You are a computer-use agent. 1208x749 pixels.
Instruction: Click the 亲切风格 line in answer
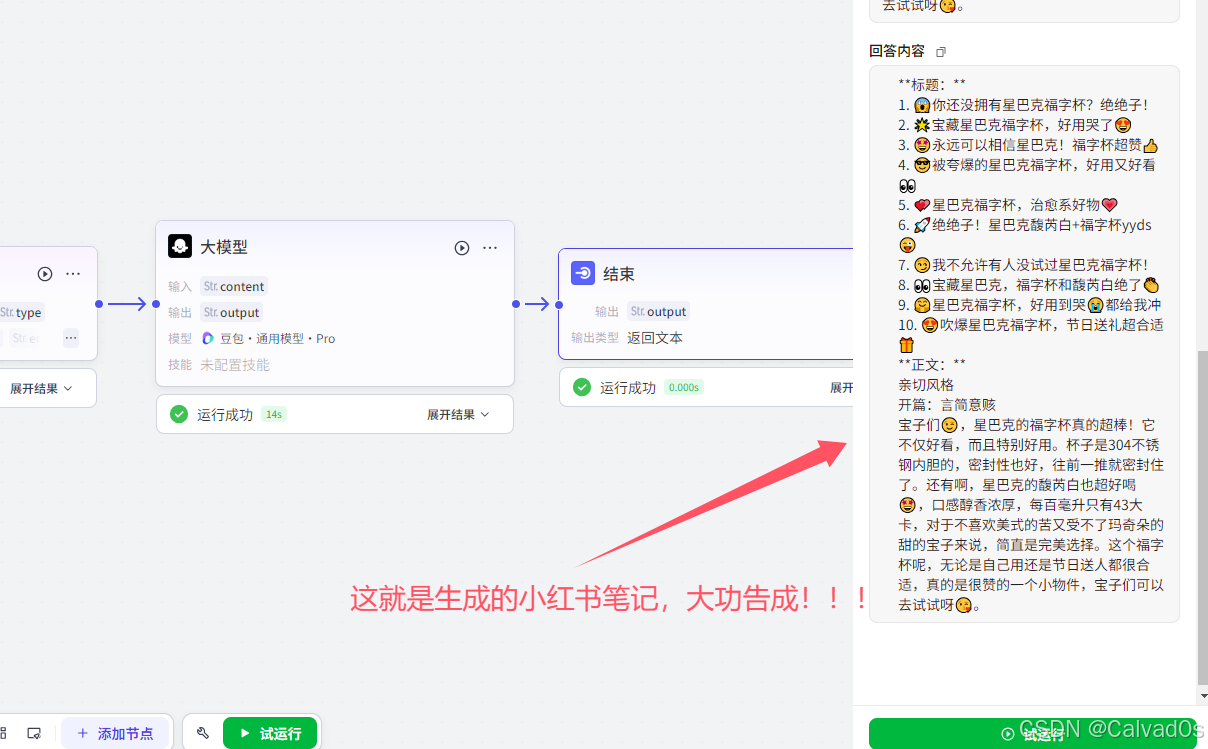(926, 385)
